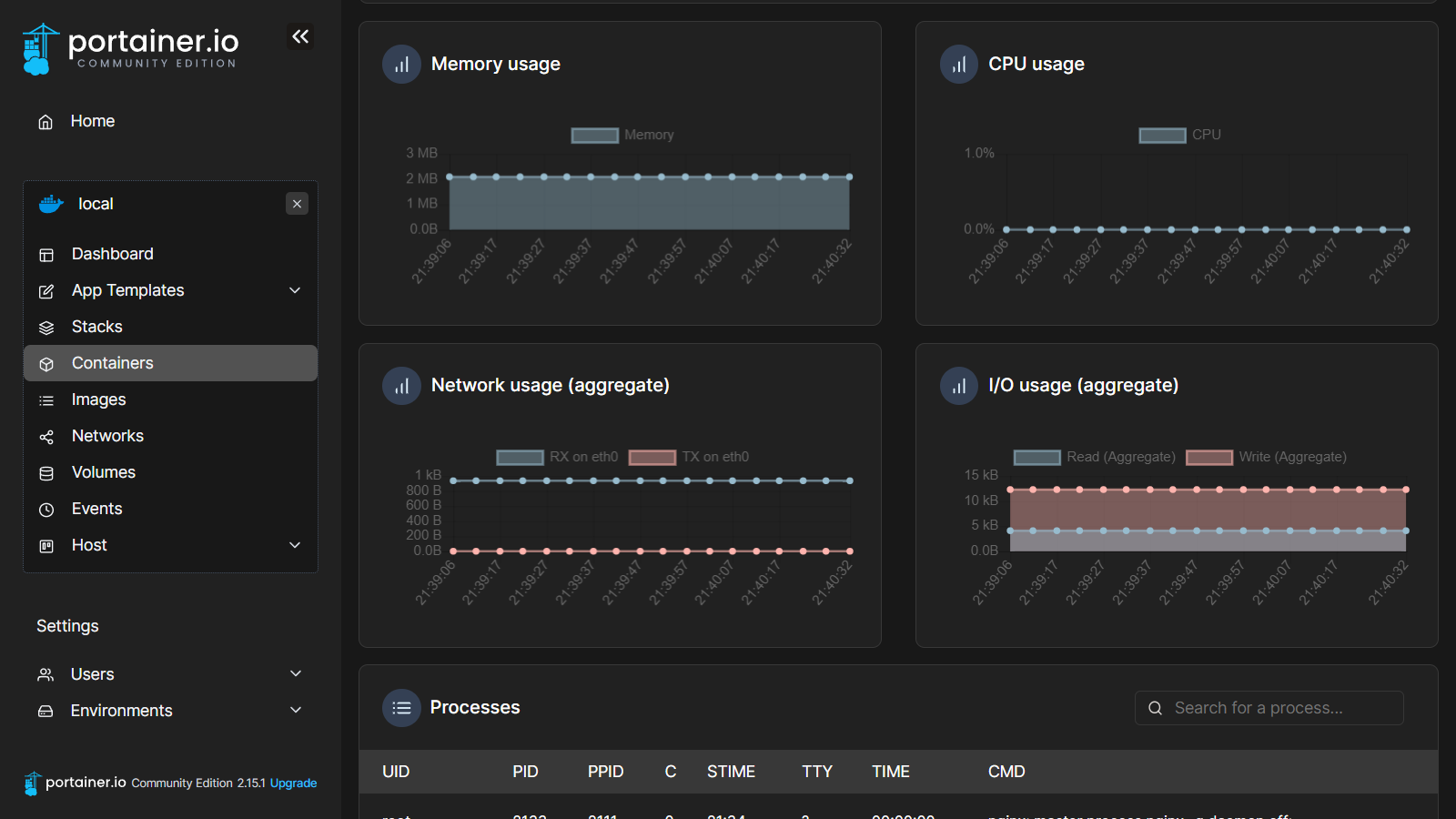
Task: Open the Dashboard menu item
Action: pos(113,254)
